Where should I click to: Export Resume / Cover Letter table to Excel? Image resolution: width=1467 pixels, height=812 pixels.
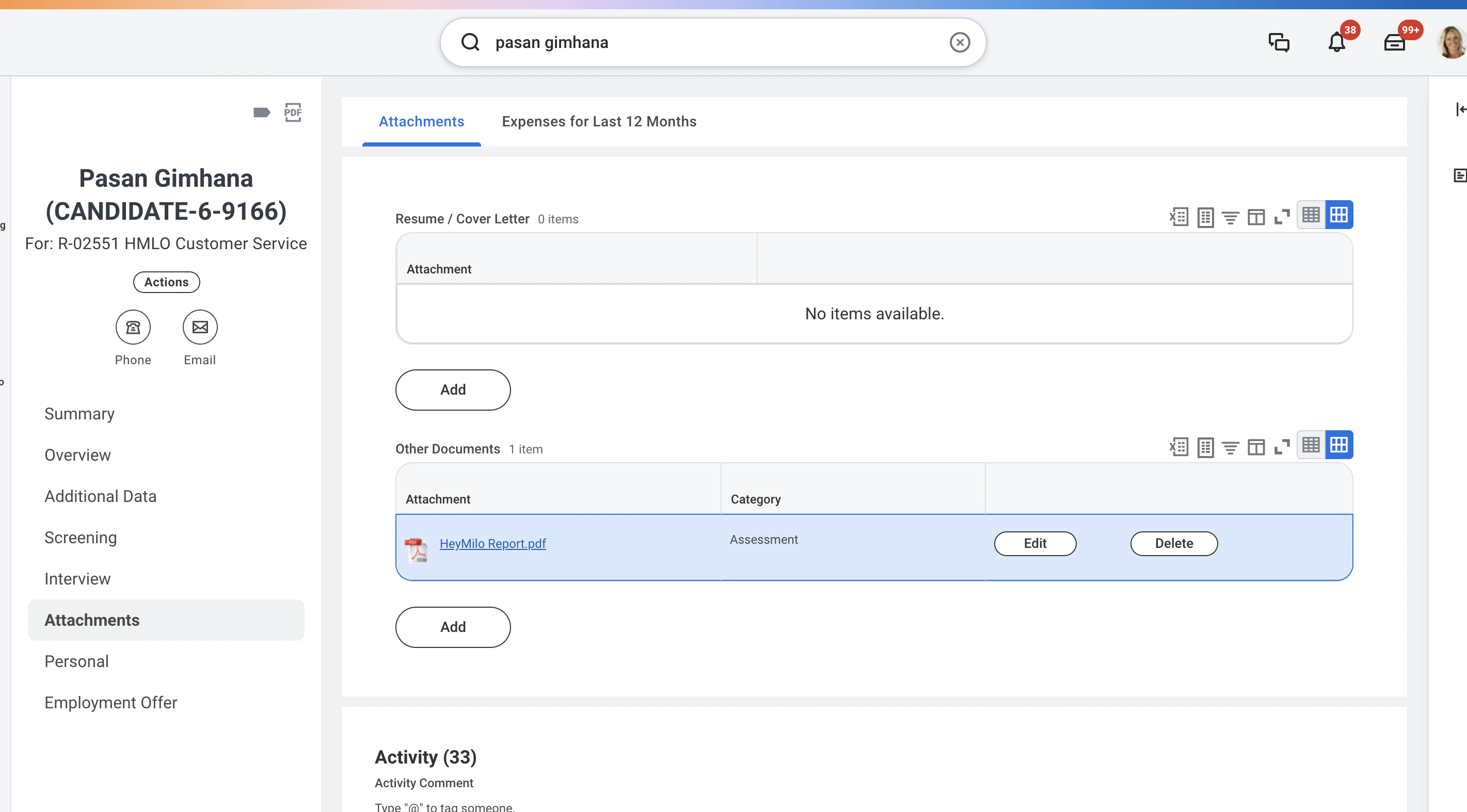click(x=1179, y=217)
